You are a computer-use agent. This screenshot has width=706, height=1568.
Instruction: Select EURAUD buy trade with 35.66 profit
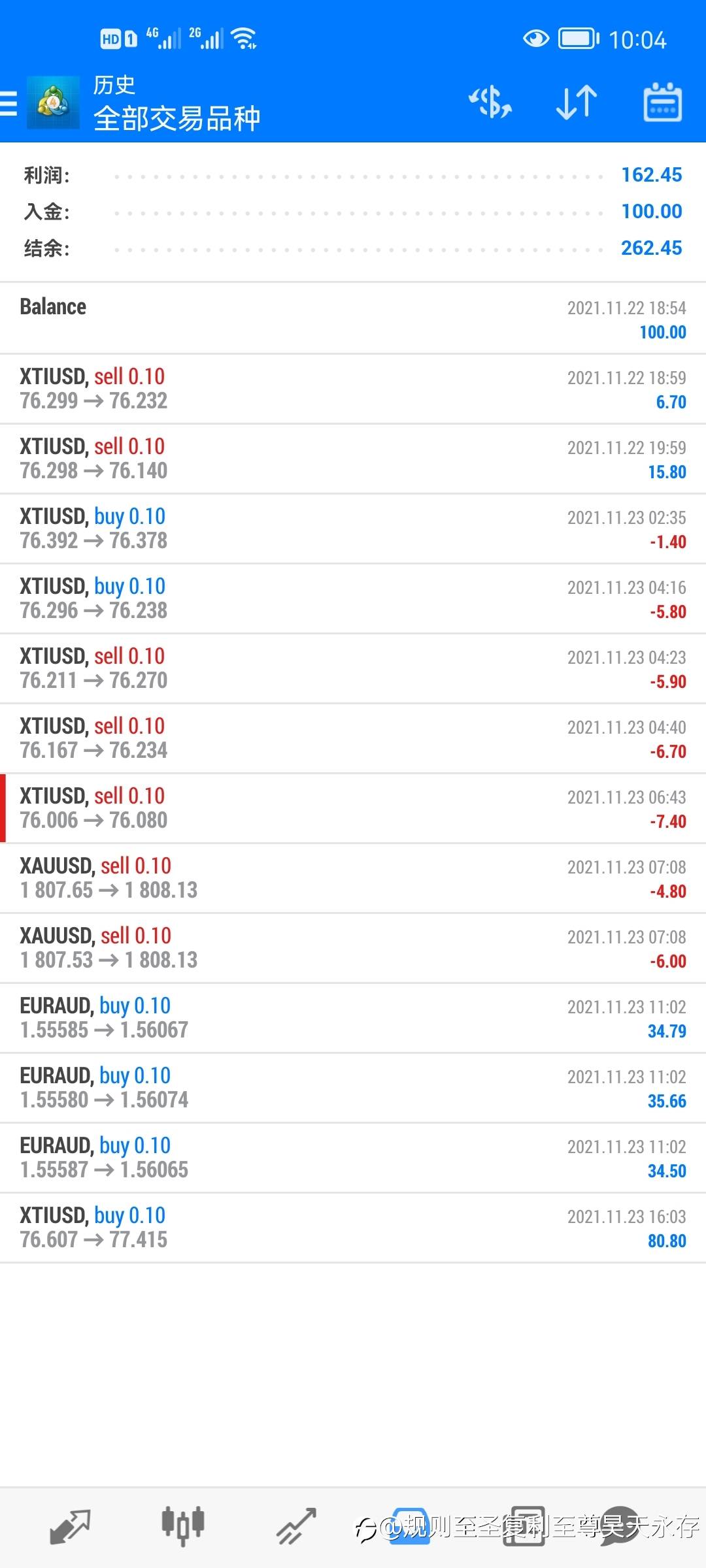click(353, 1088)
